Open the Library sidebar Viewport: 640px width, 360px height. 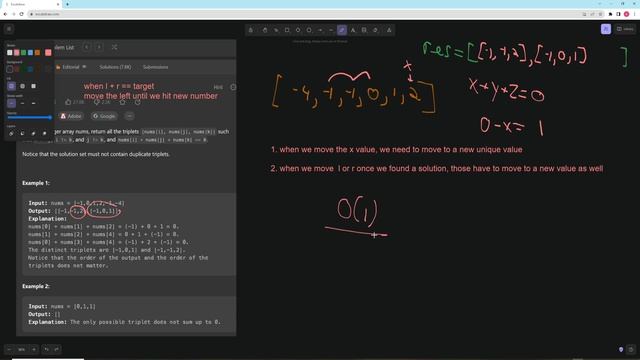click(625, 29)
